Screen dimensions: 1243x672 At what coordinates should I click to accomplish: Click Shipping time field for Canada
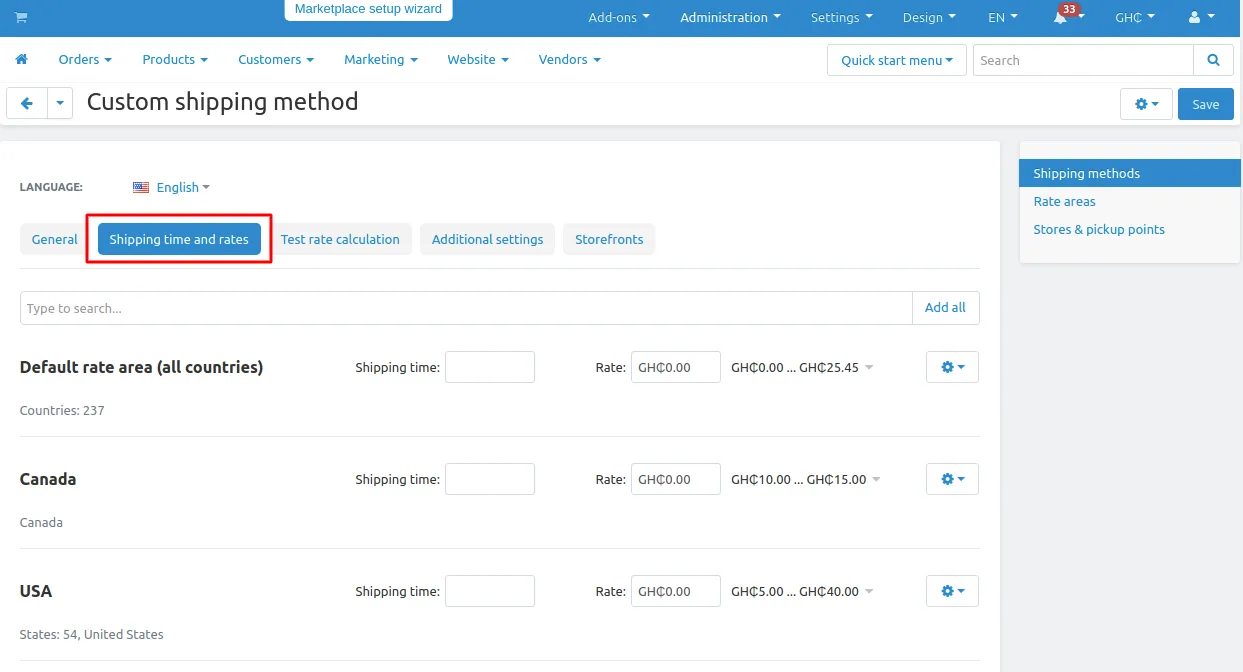[x=490, y=479]
